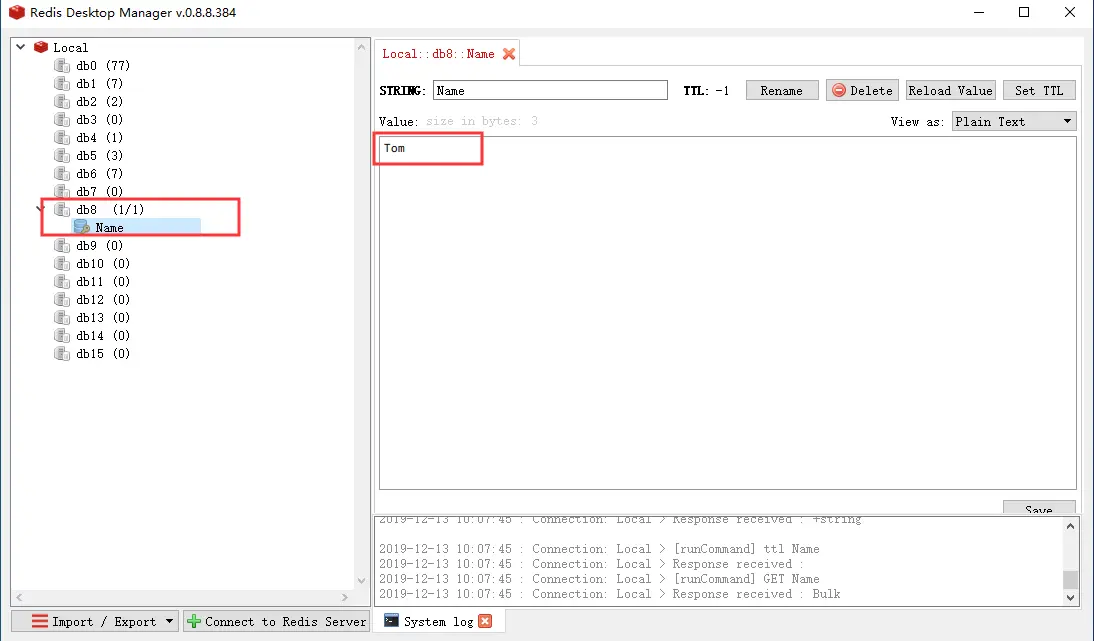Click the db1 database icon
The width and height of the screenshot is (1094, 641).
62,84
